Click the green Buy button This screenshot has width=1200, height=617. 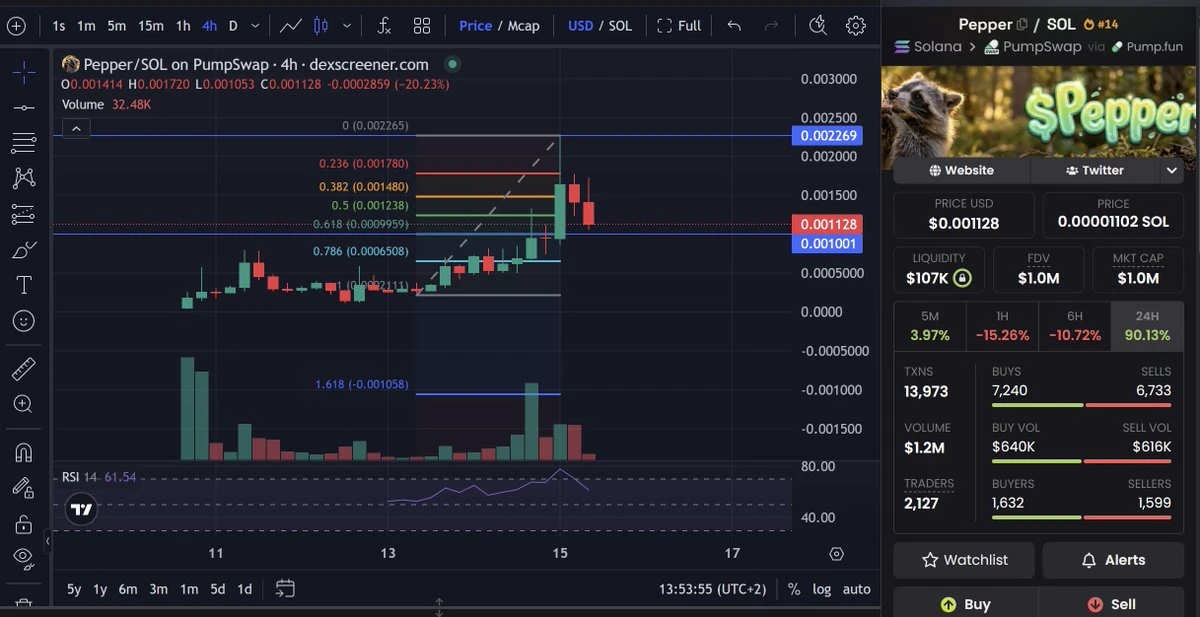tap(965, 604)
